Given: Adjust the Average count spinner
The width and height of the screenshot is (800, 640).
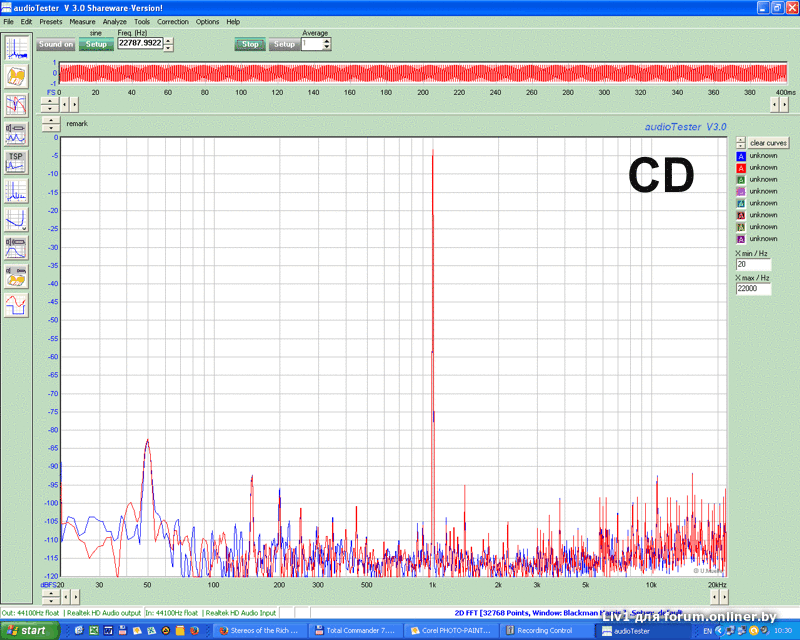Looking at the screenshot, I should 326,44.
